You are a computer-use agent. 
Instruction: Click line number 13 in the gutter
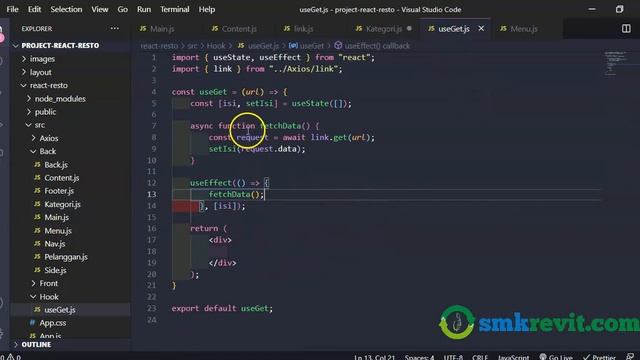152,194
